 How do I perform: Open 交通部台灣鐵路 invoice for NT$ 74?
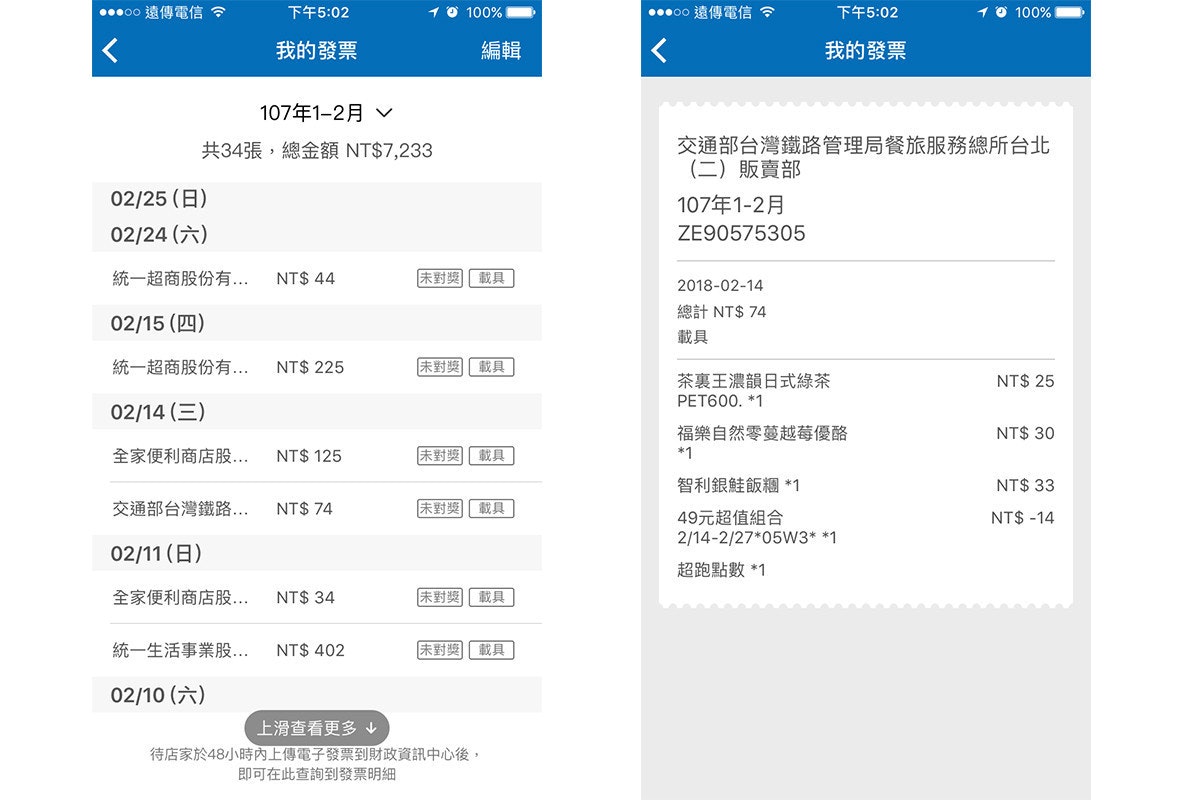click(317, 509)
